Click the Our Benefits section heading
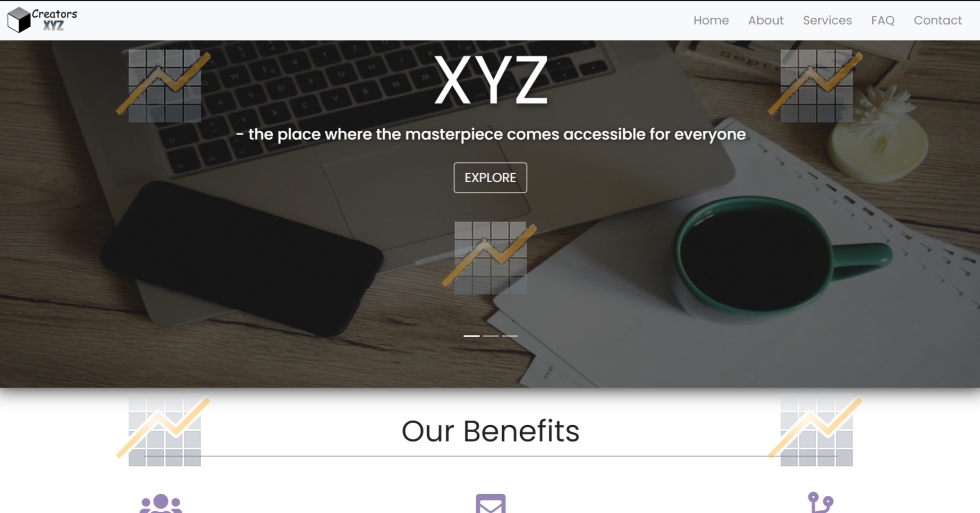The width and height of the screenshot is (980, 513). pyautogui.click(x=491, y=431)
